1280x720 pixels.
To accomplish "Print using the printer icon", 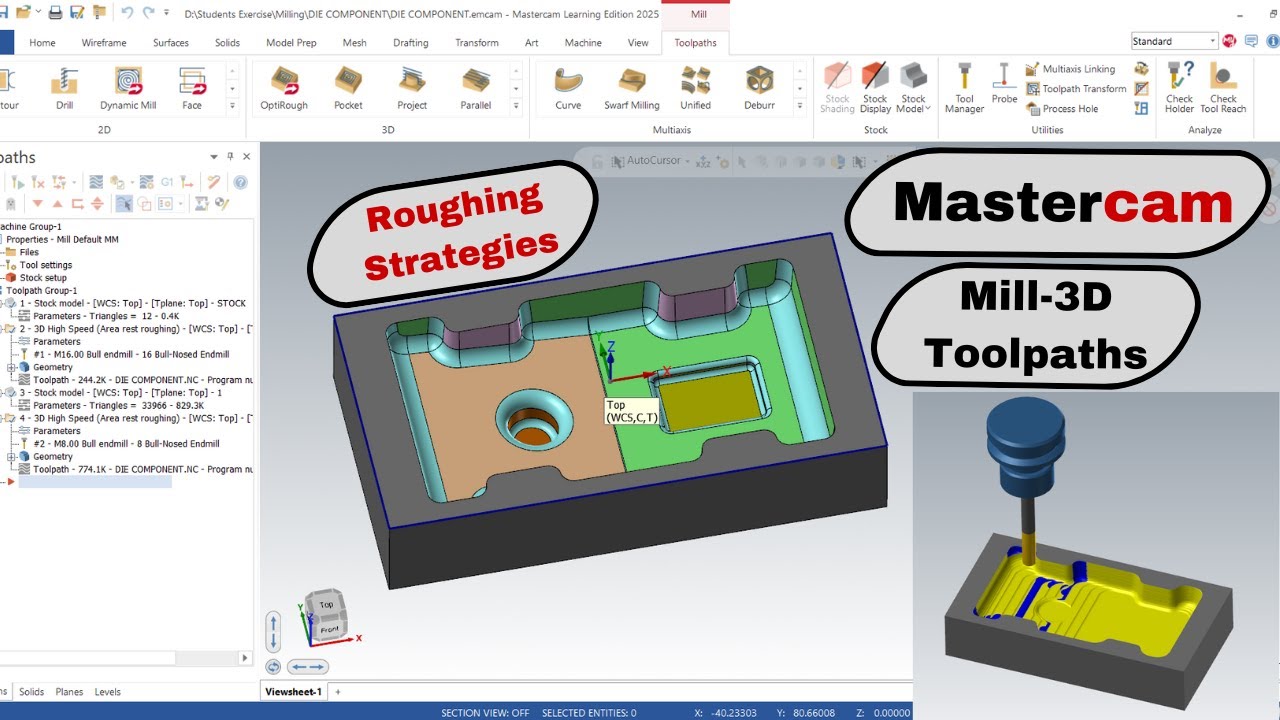I will [x=55, y=13].
